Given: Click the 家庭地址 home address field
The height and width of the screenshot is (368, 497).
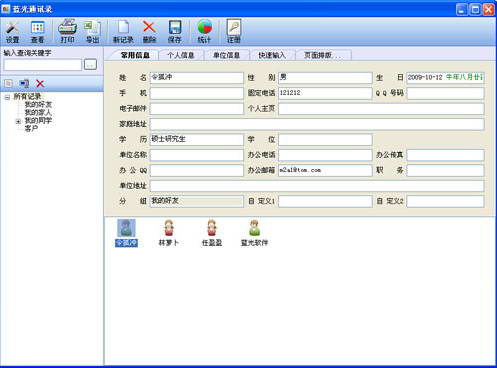Looking at the screenshot, I should pyautogui.click(x=317, y=124).
